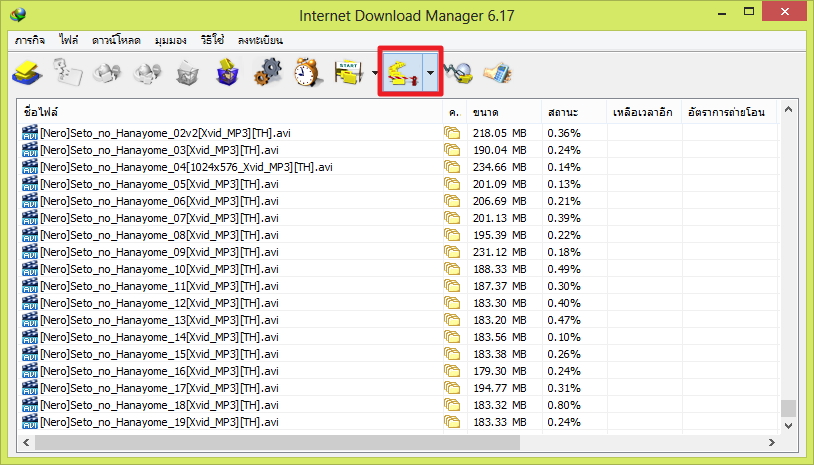The image size is (814, 465).
Task: Click the queue folder icon of Hanayome_18 row
Action: pyautogui.click(x=452, y=405)
